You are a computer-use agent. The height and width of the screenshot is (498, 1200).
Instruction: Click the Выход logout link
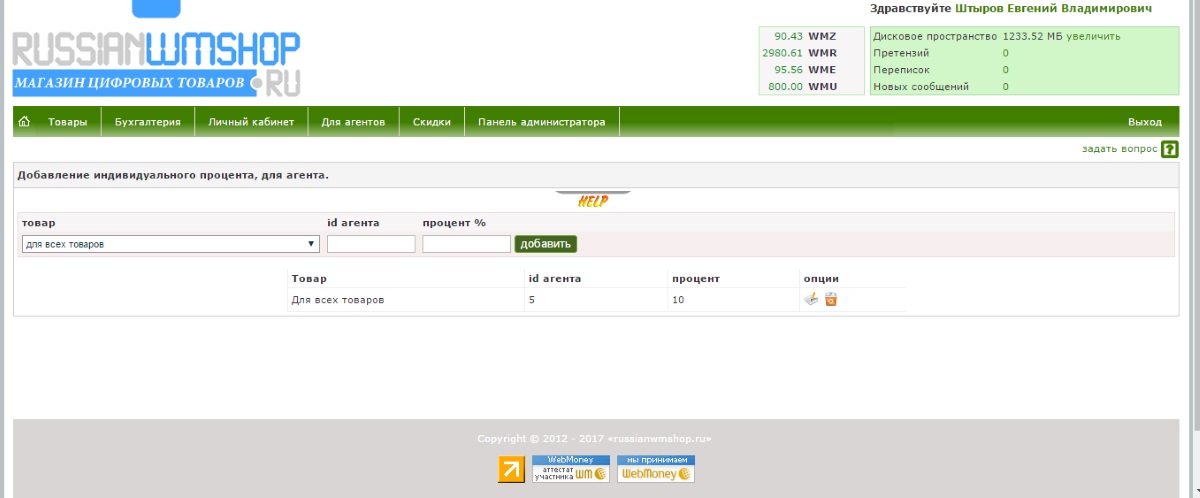point(1145,122)
